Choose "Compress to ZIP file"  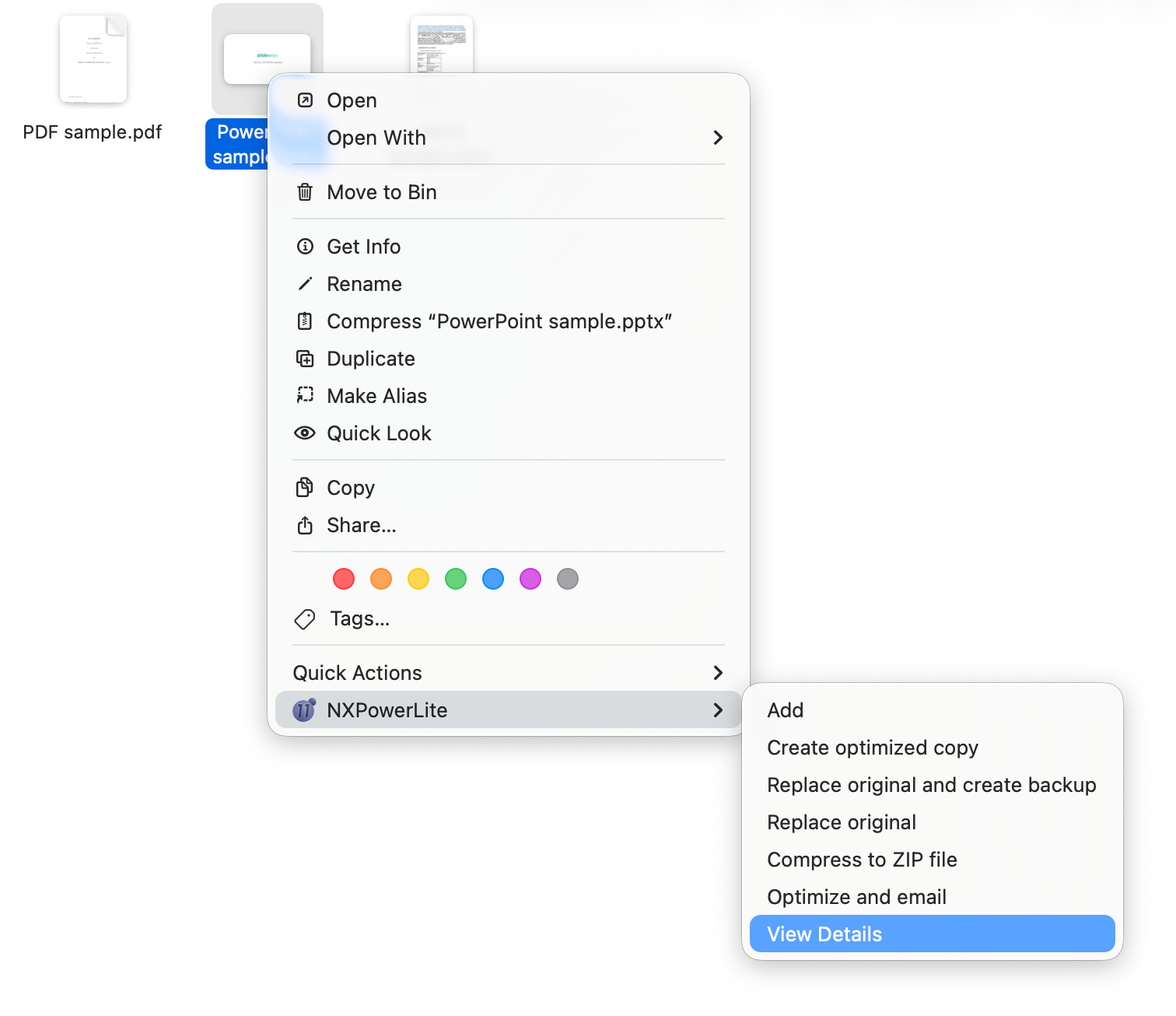(x=862, y=860)
